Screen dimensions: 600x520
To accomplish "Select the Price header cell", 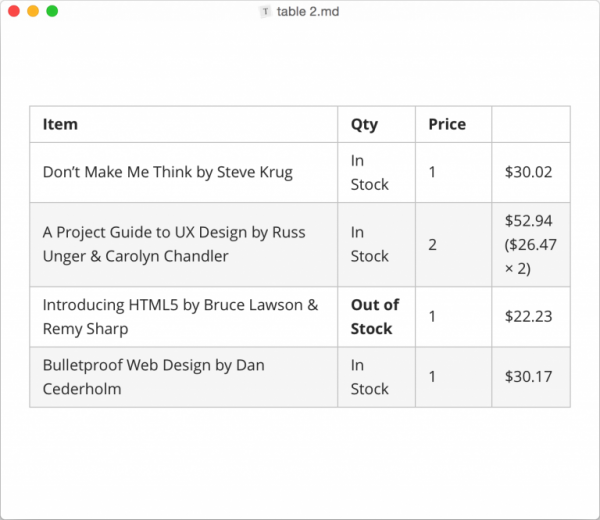I will [453, 124].
